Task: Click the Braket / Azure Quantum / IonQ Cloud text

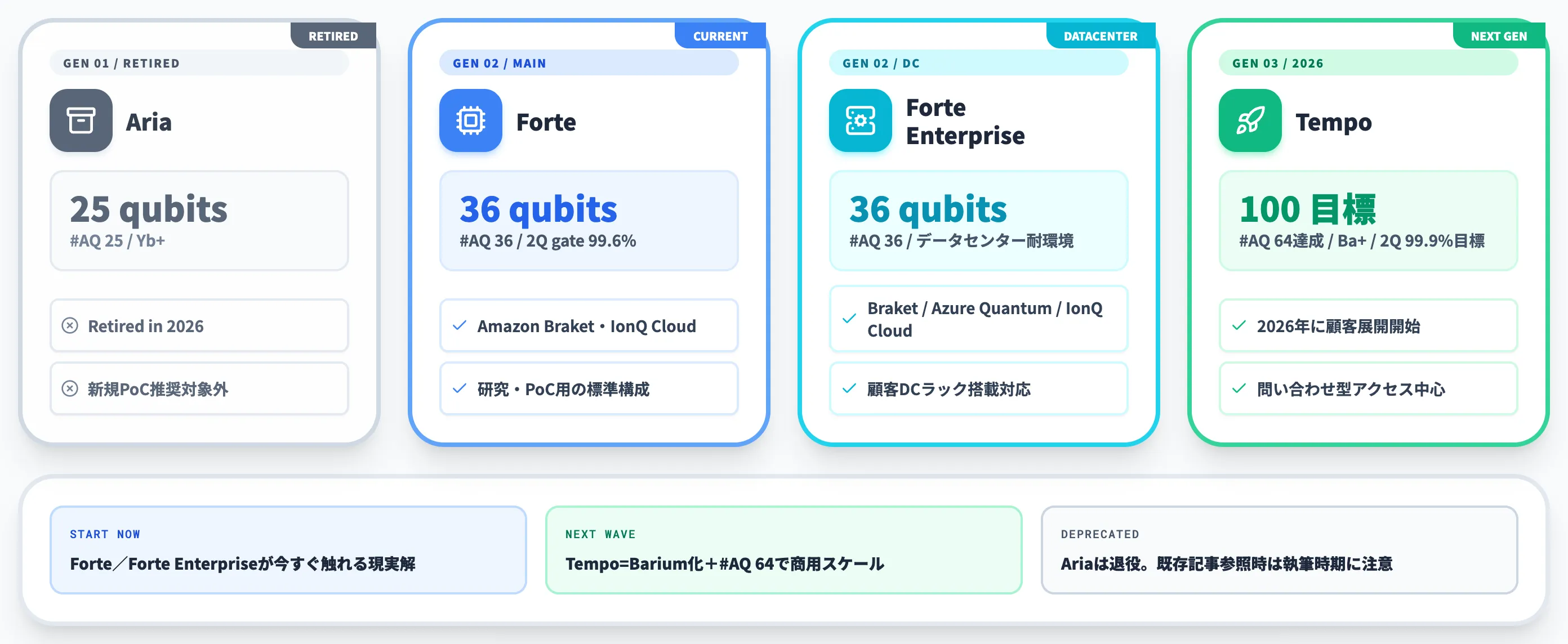Action: pyautogui.click(x=985, y=319)
